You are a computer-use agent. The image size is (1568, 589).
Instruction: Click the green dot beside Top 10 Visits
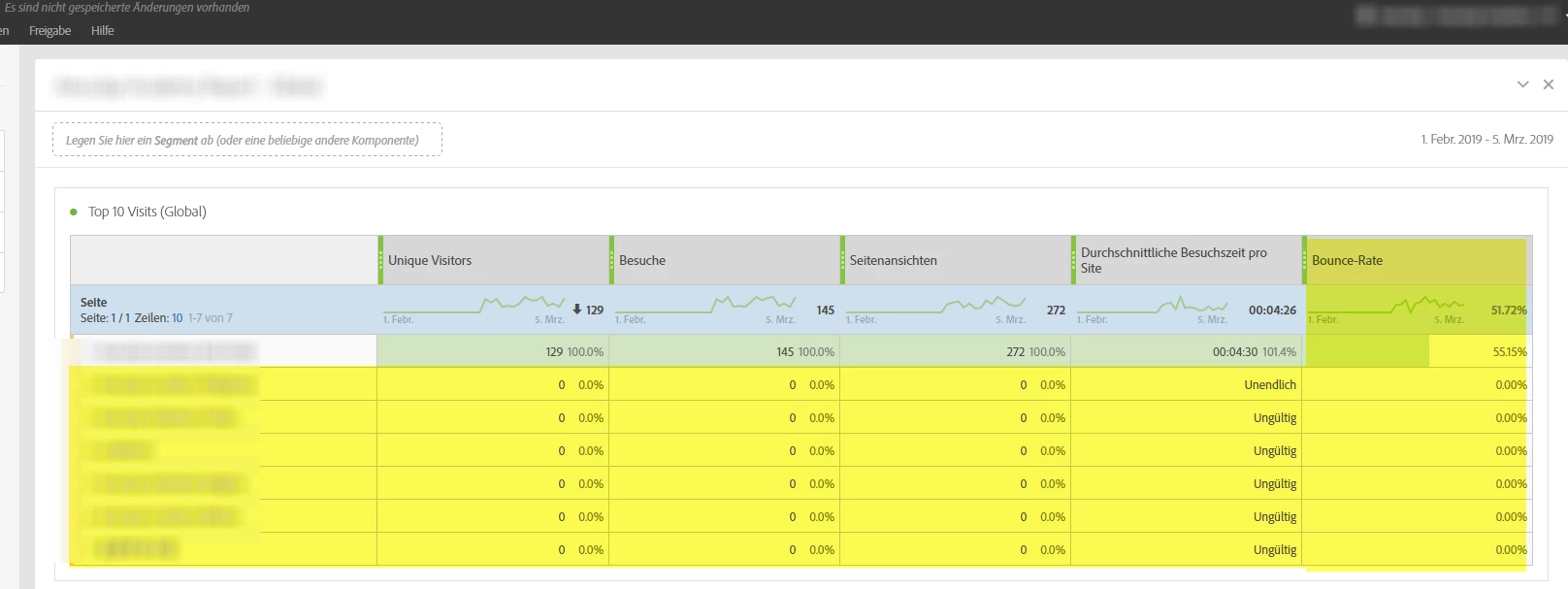pyautogui.click(x=74, y=212)
